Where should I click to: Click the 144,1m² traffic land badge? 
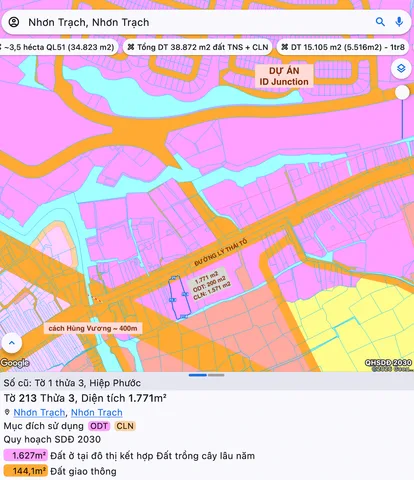[x=26, y=471]
